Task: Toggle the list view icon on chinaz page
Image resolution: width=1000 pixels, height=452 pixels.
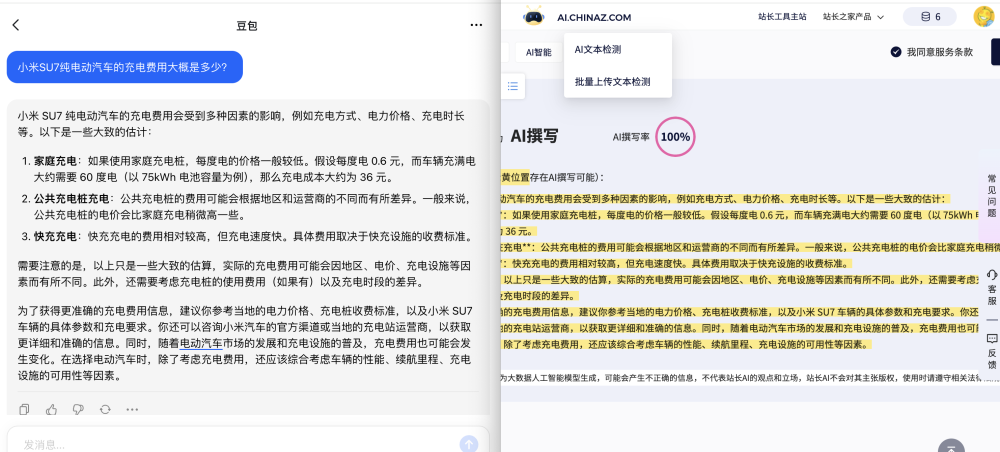Action: coord(513,86)
